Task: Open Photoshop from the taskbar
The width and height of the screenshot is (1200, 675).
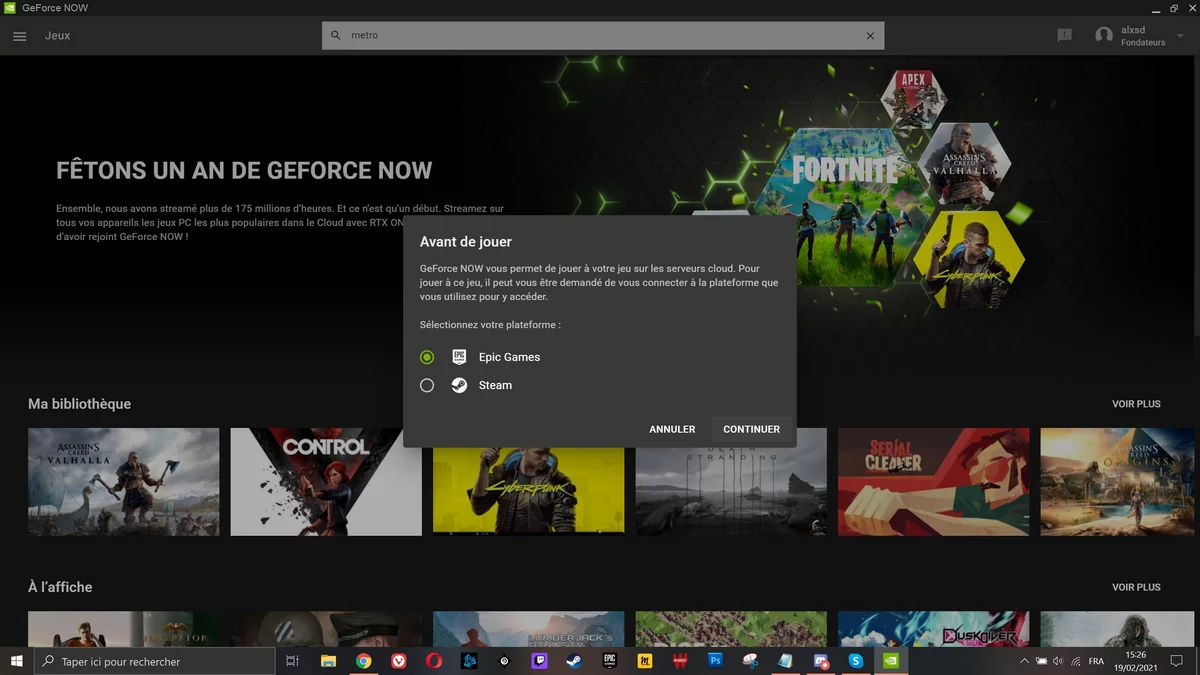Action: (715, 661)
